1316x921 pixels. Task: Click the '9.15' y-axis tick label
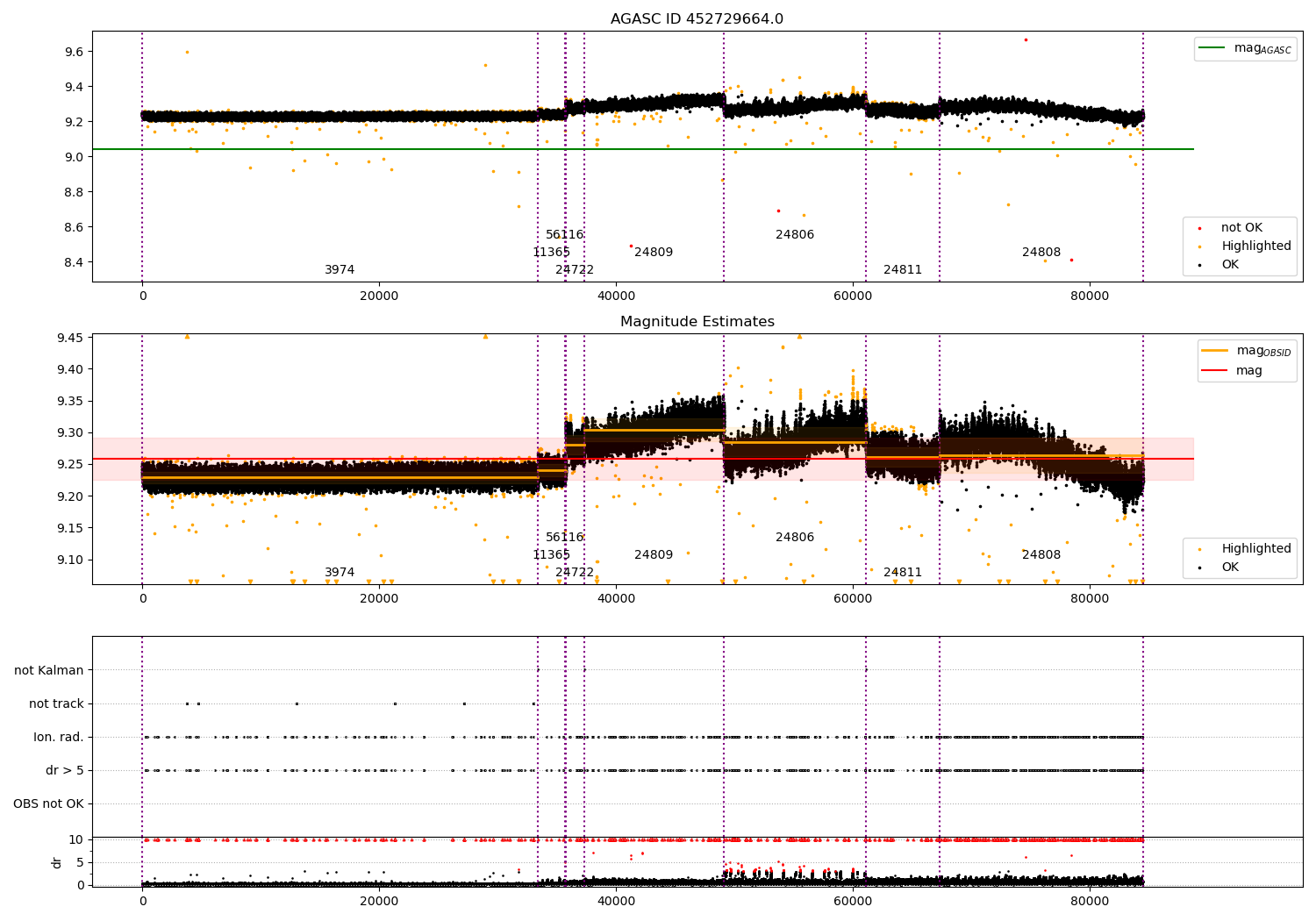coord(71,528)
